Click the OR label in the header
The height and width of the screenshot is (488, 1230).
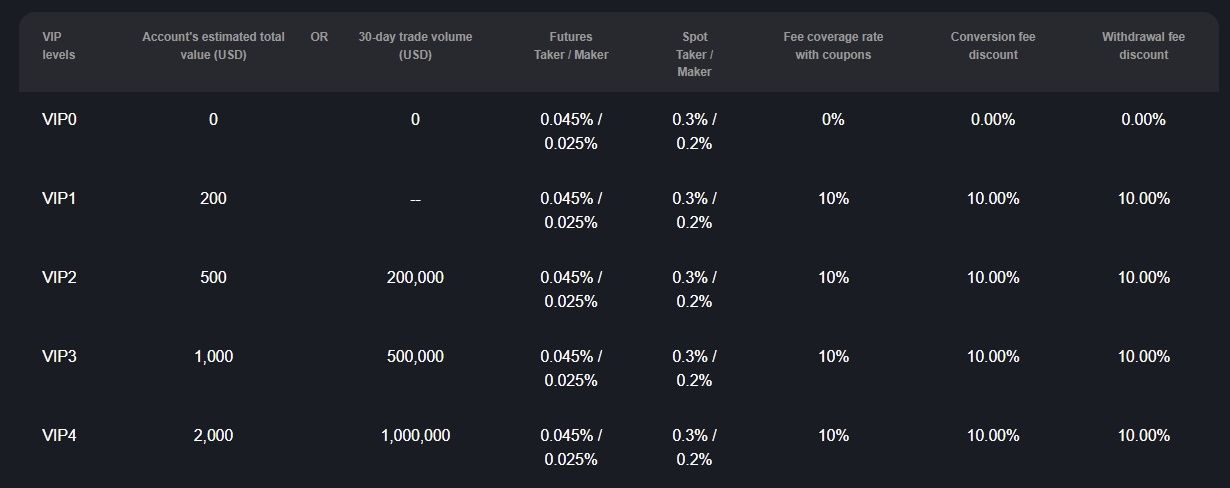pyautogui.click(x=319, y=37)
